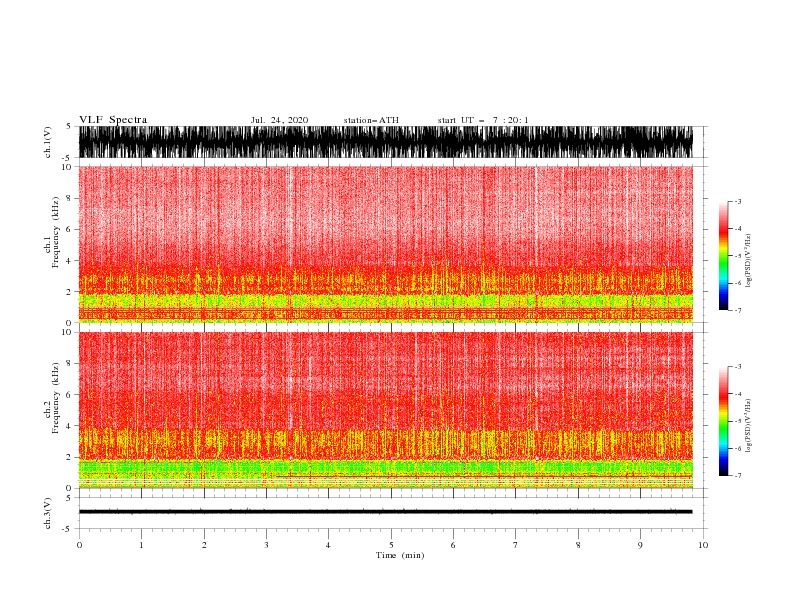Viewport: 792px width, 612px height.
Task: Click the time axis tick label "3"
Action: coord(266,545)
